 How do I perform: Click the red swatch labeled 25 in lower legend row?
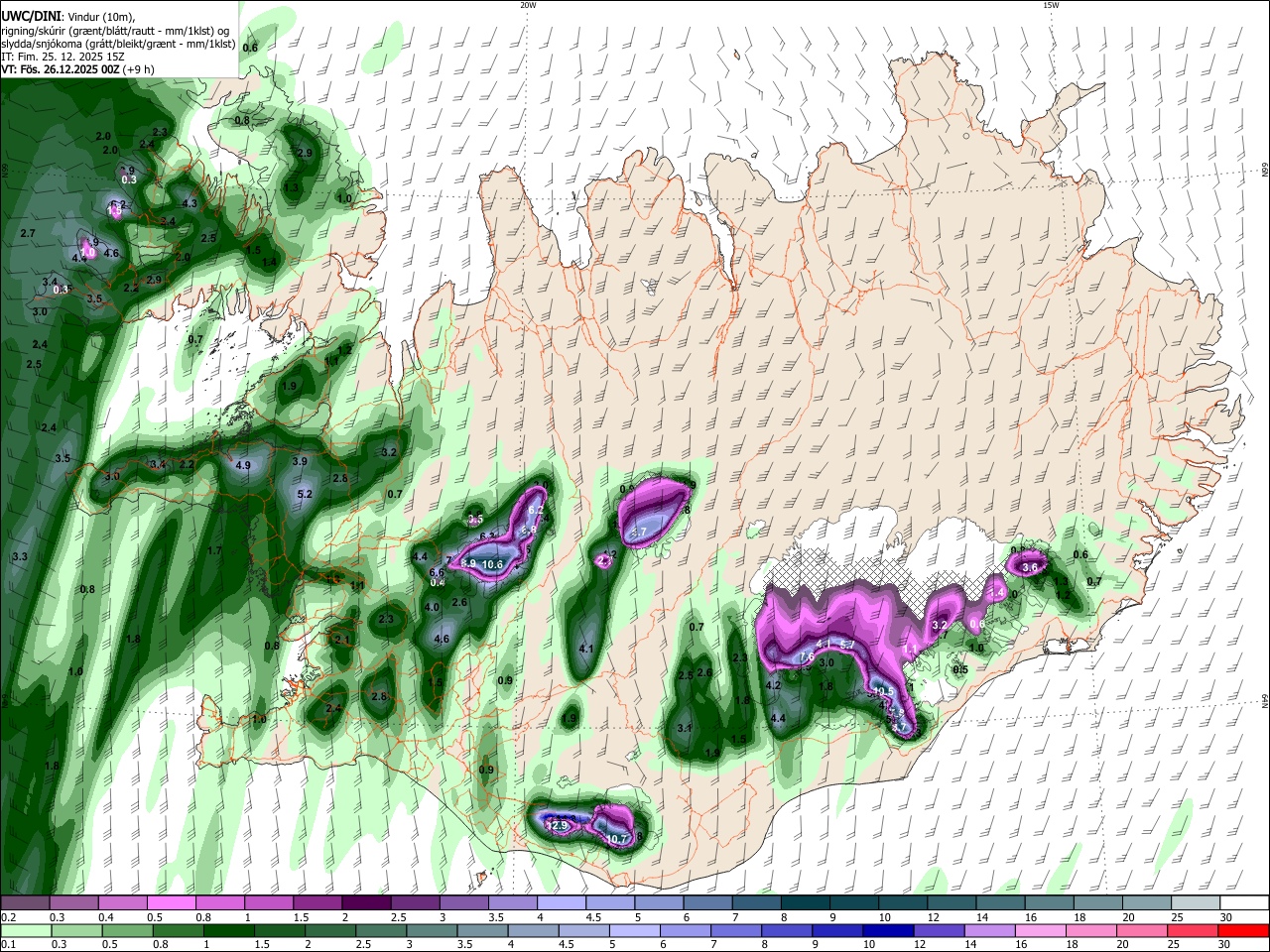click(x=1191, y=931)
